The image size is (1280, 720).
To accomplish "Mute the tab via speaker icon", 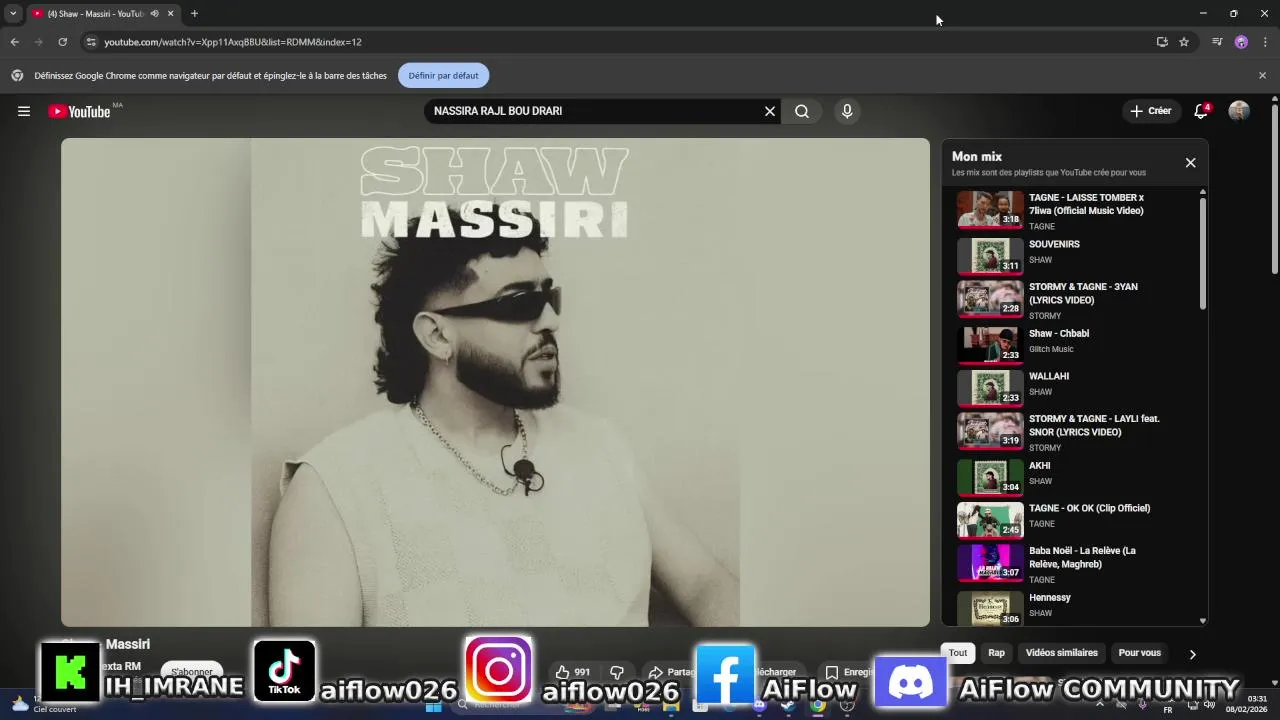I will [x=154, y=13].
